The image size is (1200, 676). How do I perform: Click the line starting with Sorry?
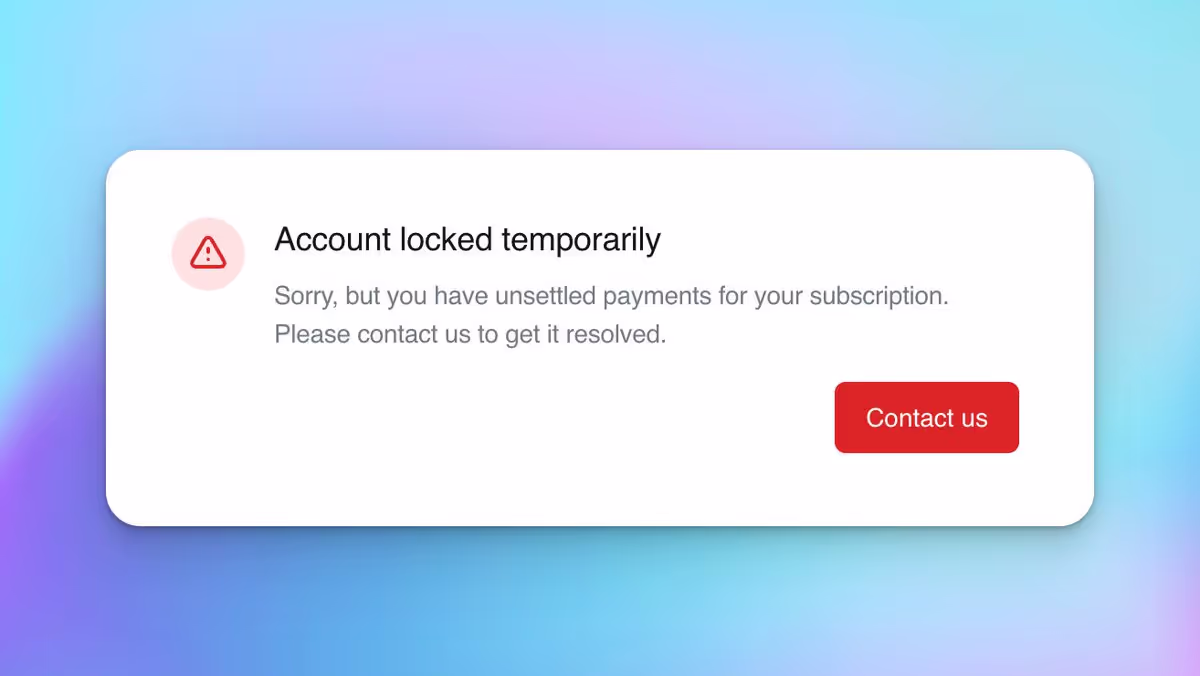[611, 296]
